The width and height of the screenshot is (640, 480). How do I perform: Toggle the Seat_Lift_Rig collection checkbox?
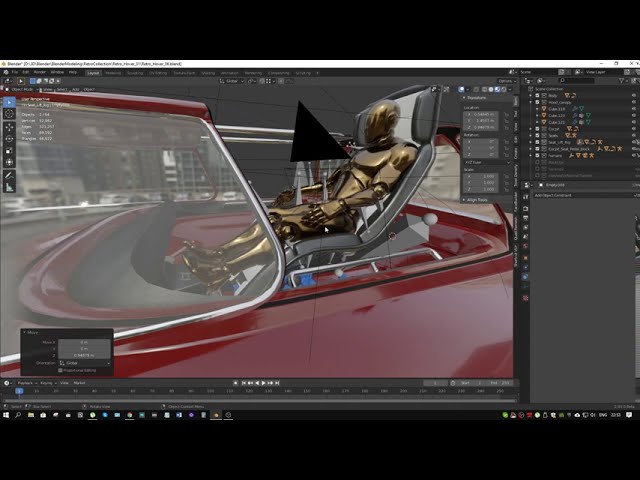(538, 142)
